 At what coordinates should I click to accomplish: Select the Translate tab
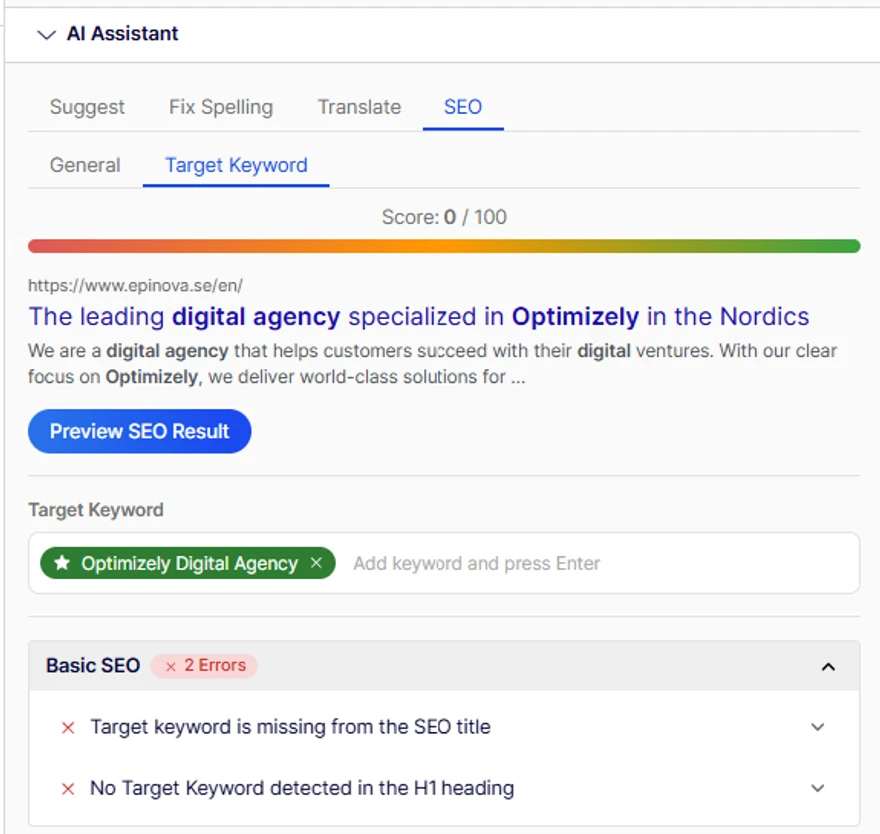click(359, 107)
